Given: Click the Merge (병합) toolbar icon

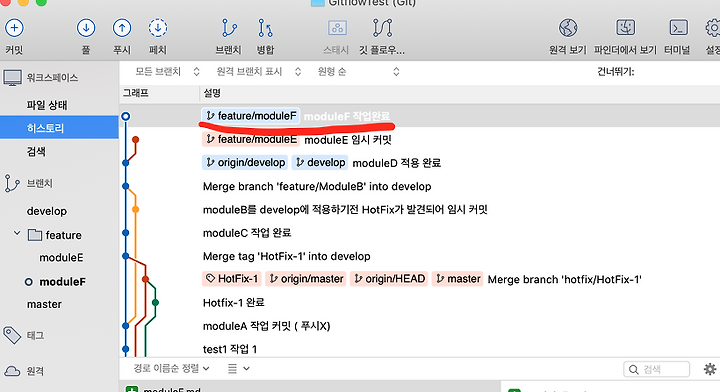Looking at the screenshot, I should [265, 28].
